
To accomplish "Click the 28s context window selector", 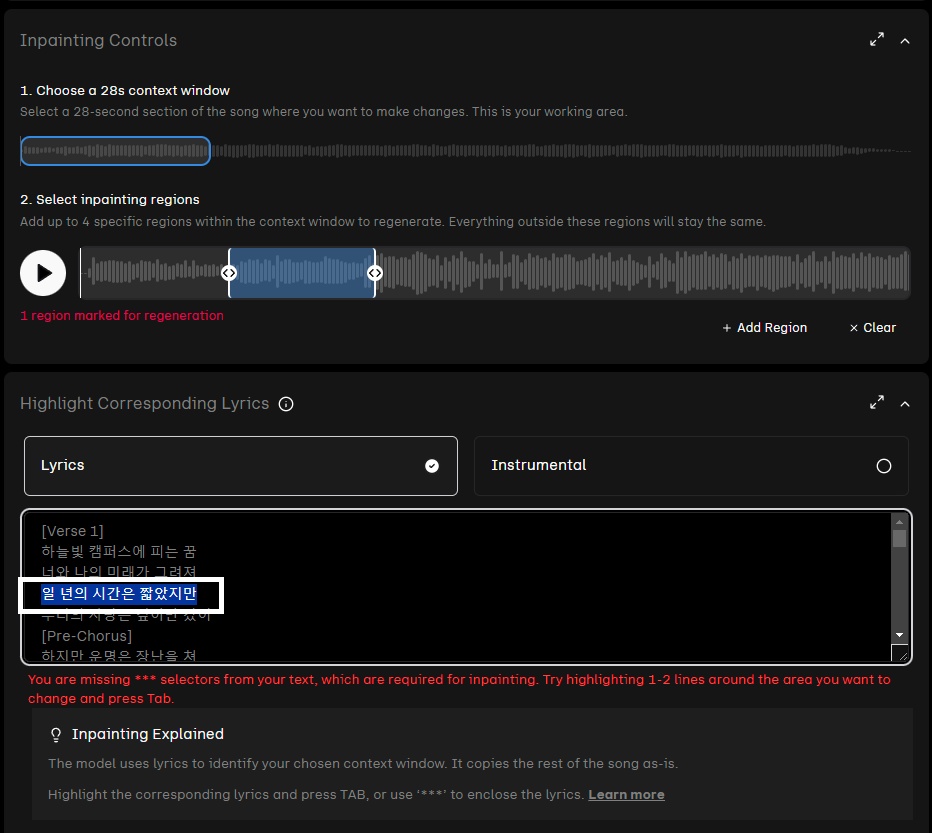I will 115,151.
